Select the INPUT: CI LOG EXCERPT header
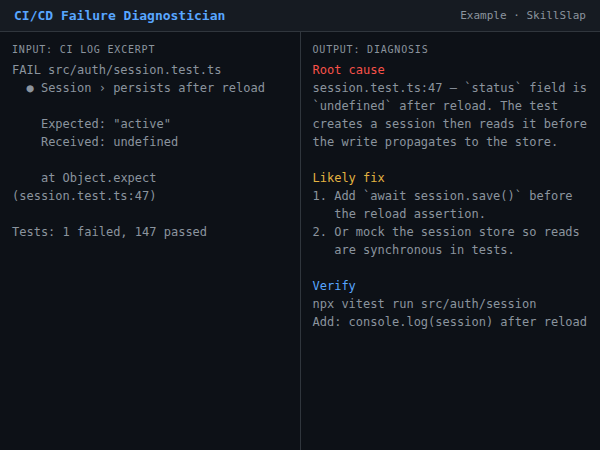This screenshot has height=450, width=600. (83, 49)
